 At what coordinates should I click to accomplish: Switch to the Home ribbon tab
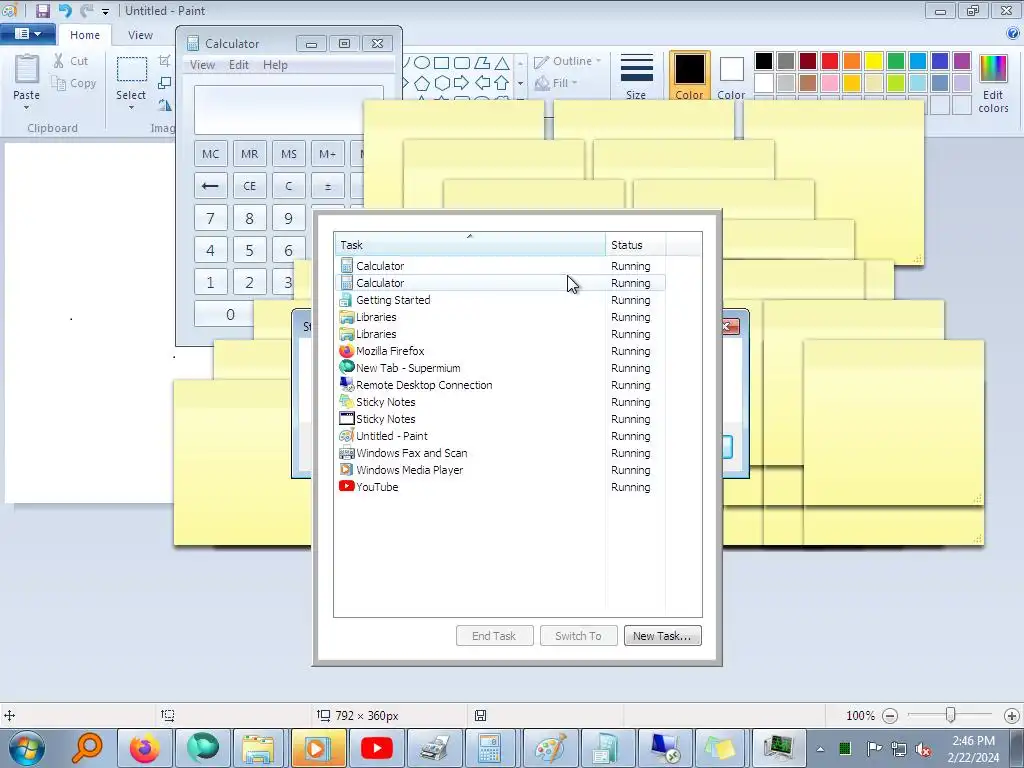pos(85,35)
